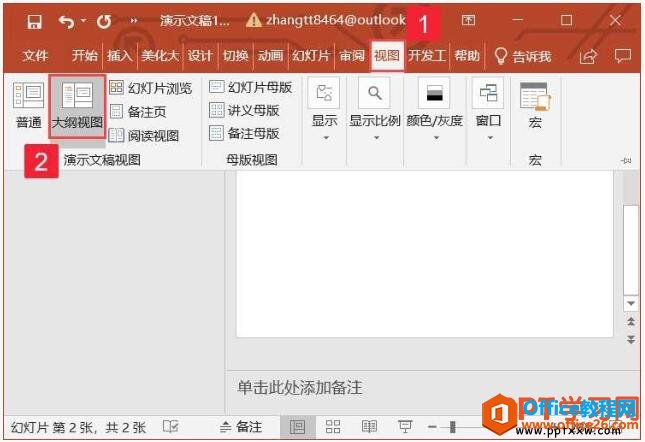The image size is (645, 442).
Task: Open 幻灯片母版 slide master
Action: (x=250, y=87)
